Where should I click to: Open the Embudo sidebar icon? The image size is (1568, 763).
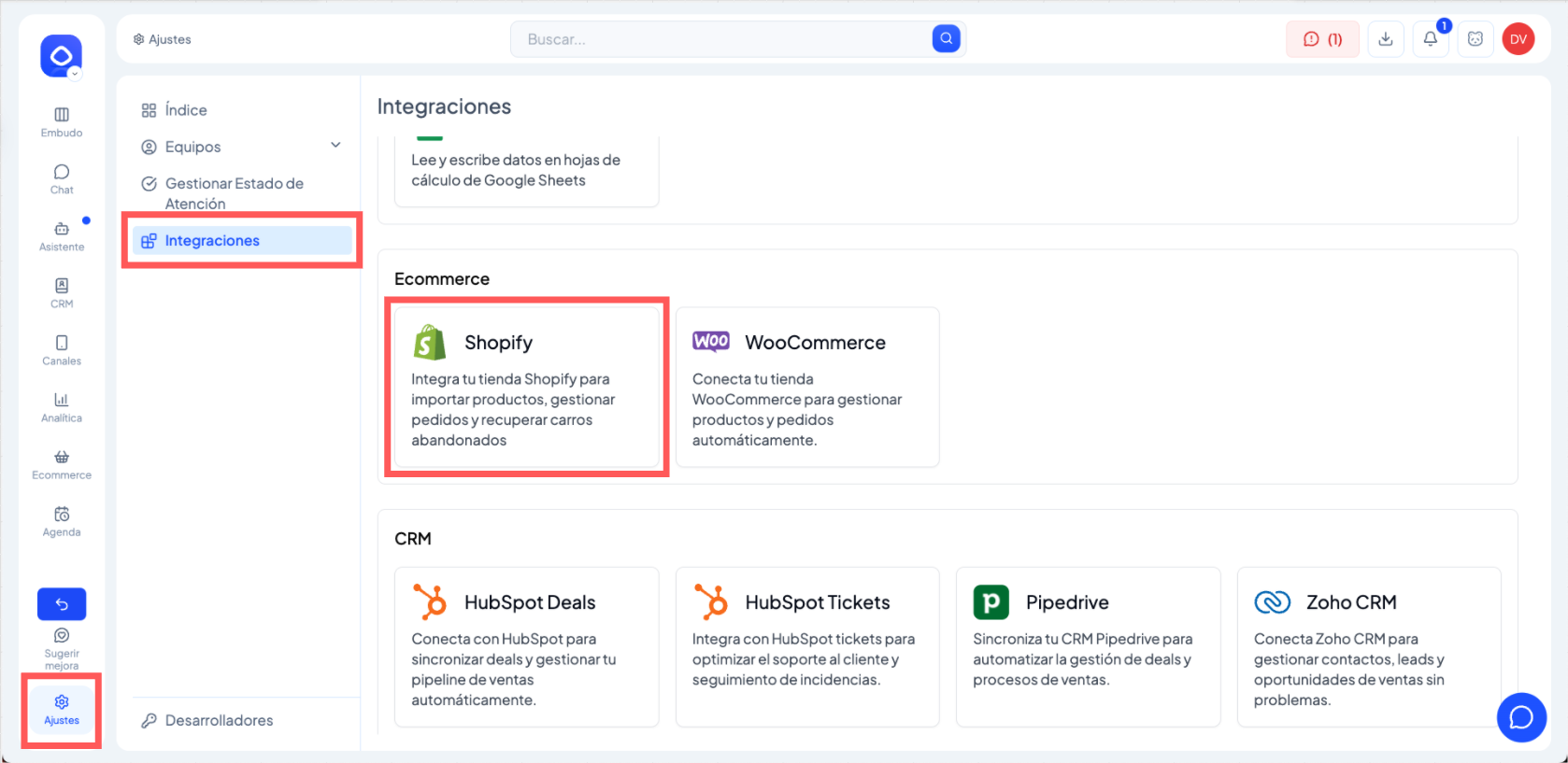(62, 115)
